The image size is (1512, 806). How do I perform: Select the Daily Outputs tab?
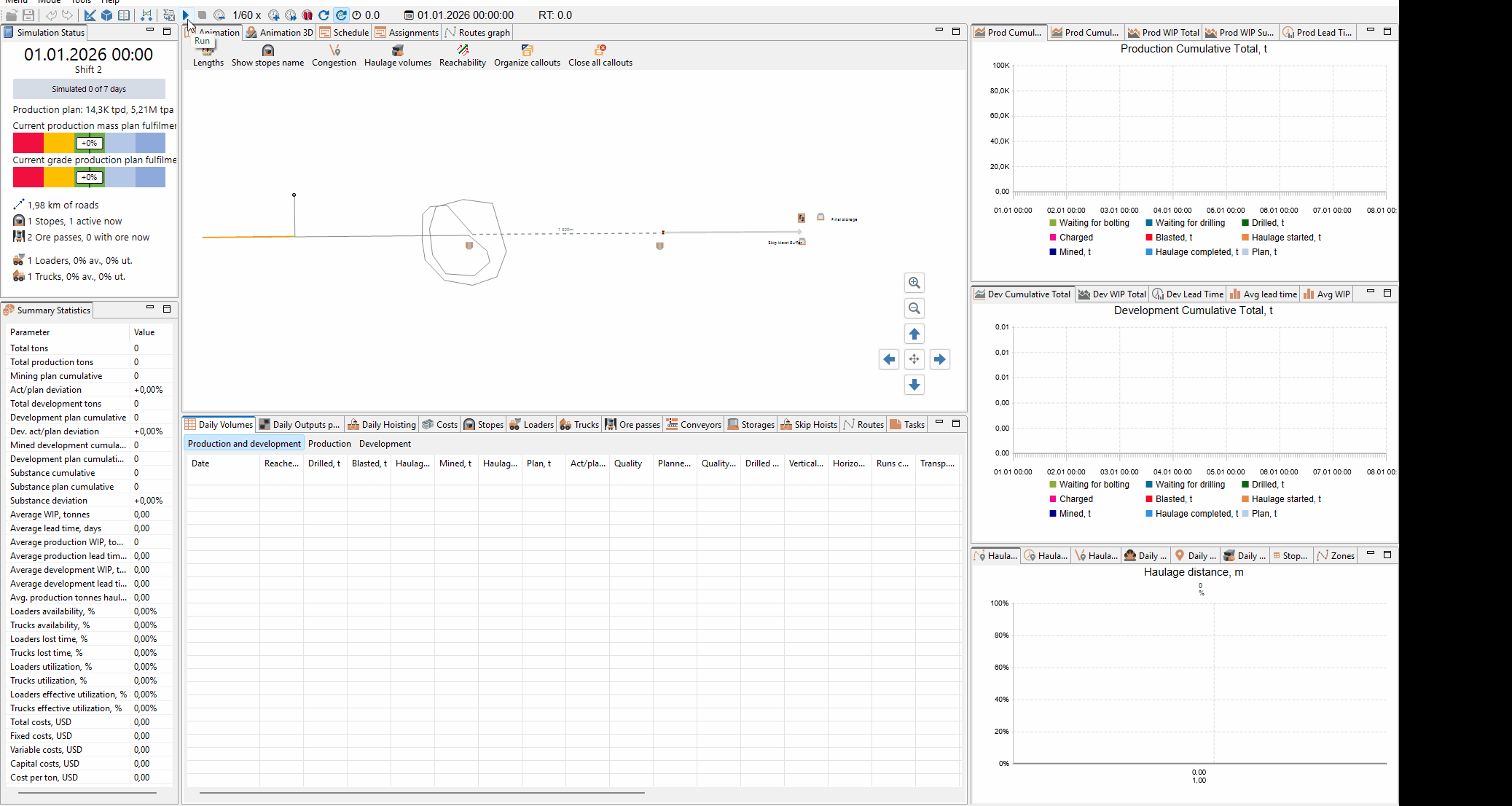[299, 424]
